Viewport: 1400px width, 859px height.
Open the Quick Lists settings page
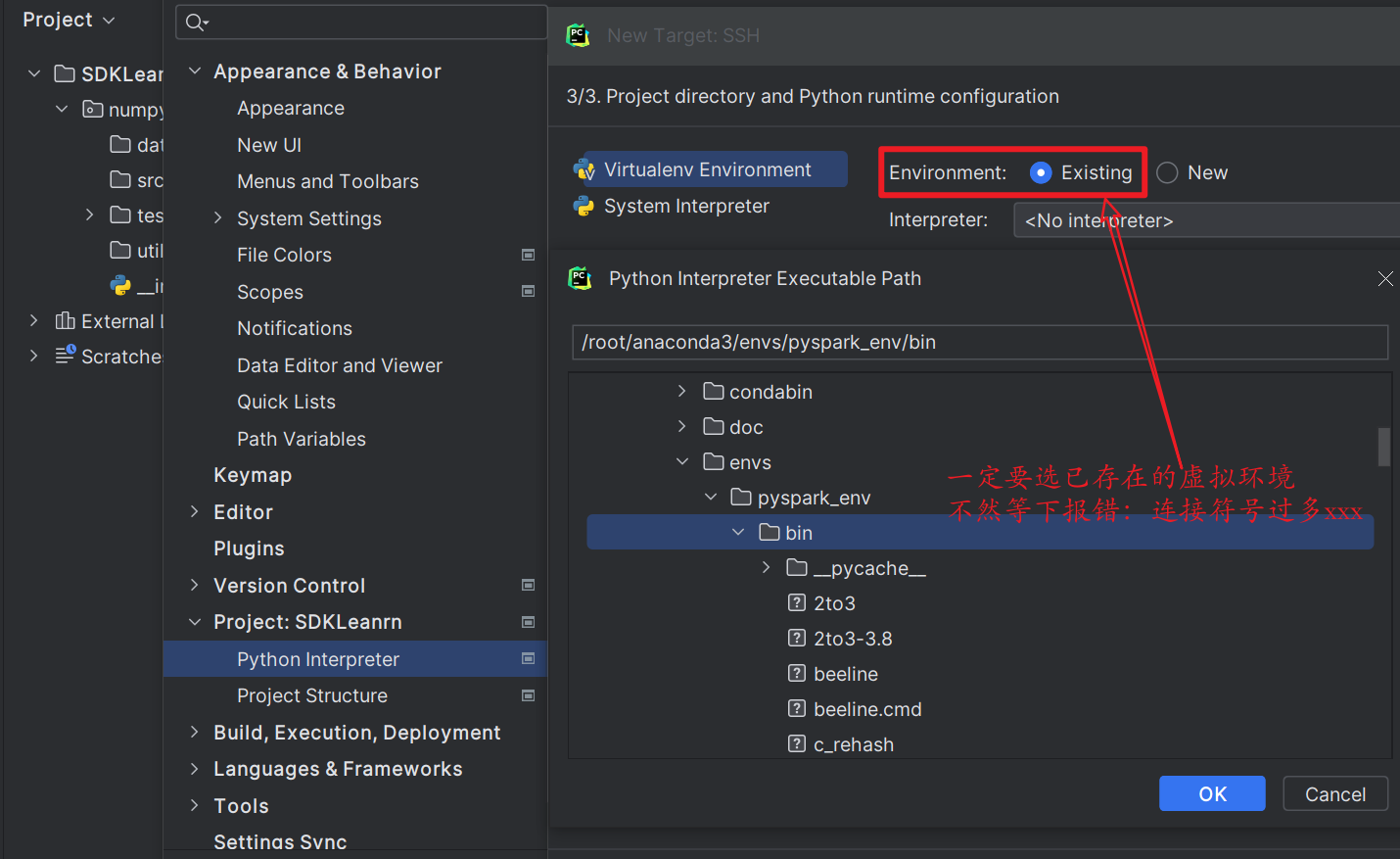[x=286, y=402]
